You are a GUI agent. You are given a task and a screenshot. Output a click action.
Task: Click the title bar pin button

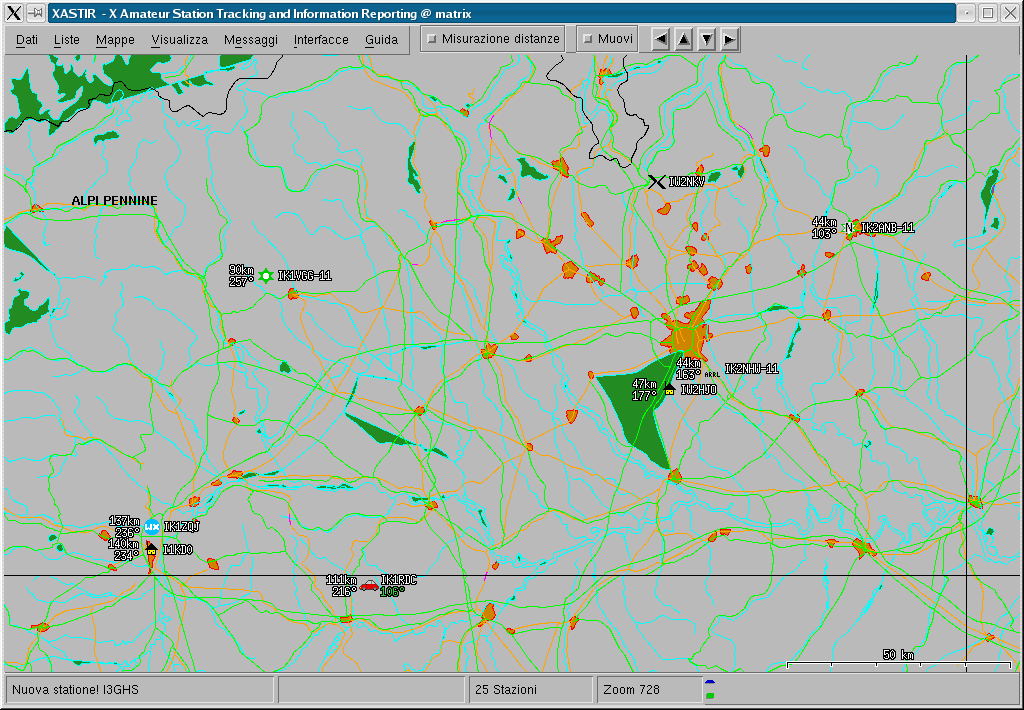click(x=35, y=13)
